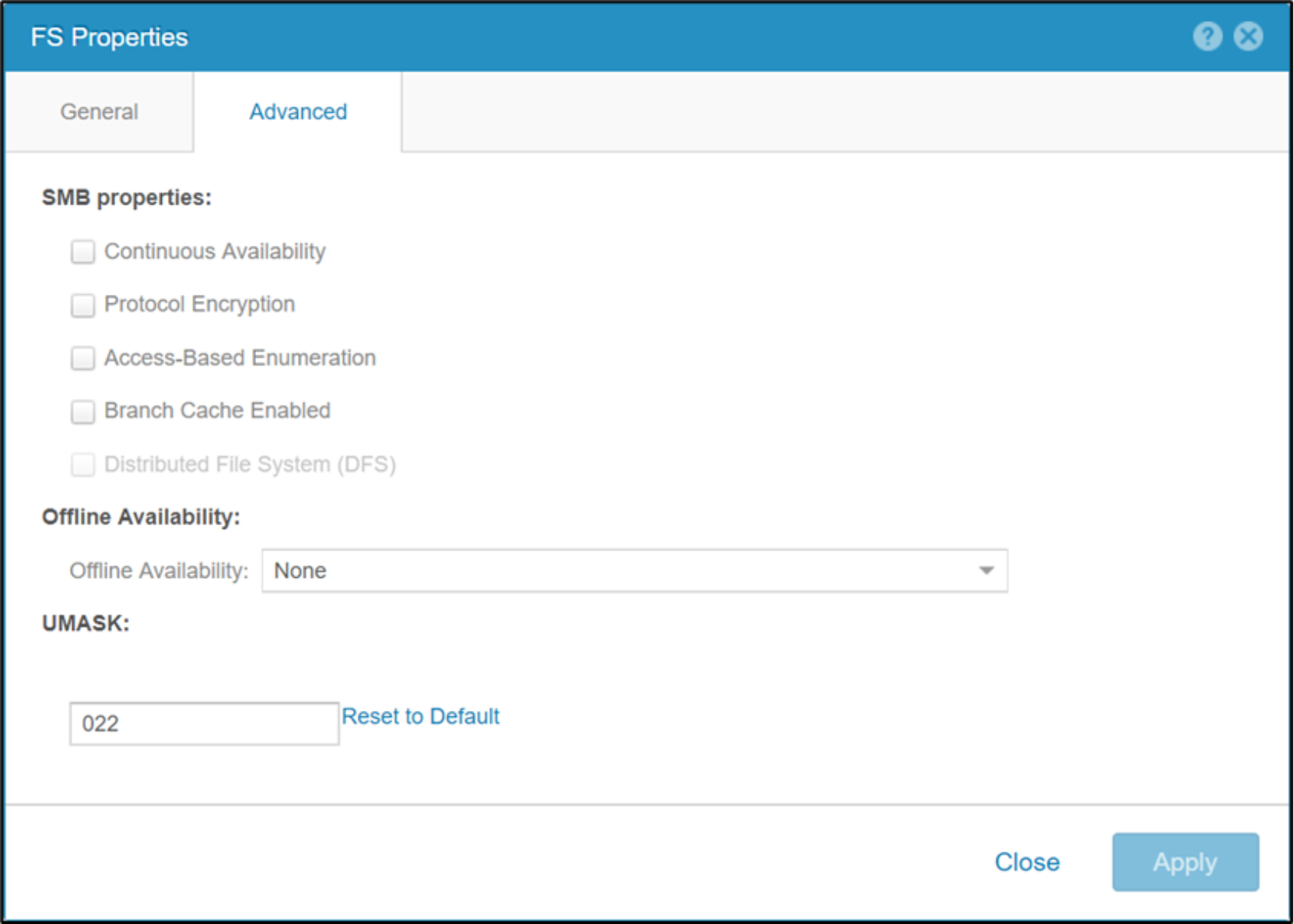Click the UMASK heading text
This screenshot has width=1294, height=924.
pyautogui.click(x=86, y=623)
